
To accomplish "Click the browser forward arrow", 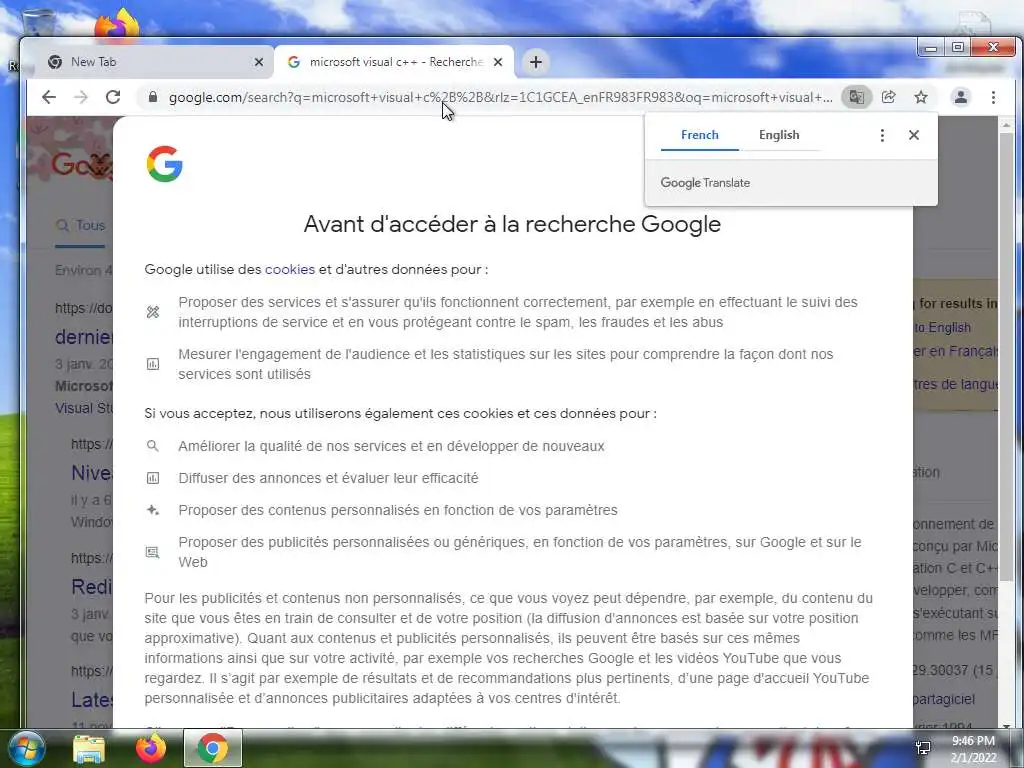I will pyautogui.click(x=81, y=97).
